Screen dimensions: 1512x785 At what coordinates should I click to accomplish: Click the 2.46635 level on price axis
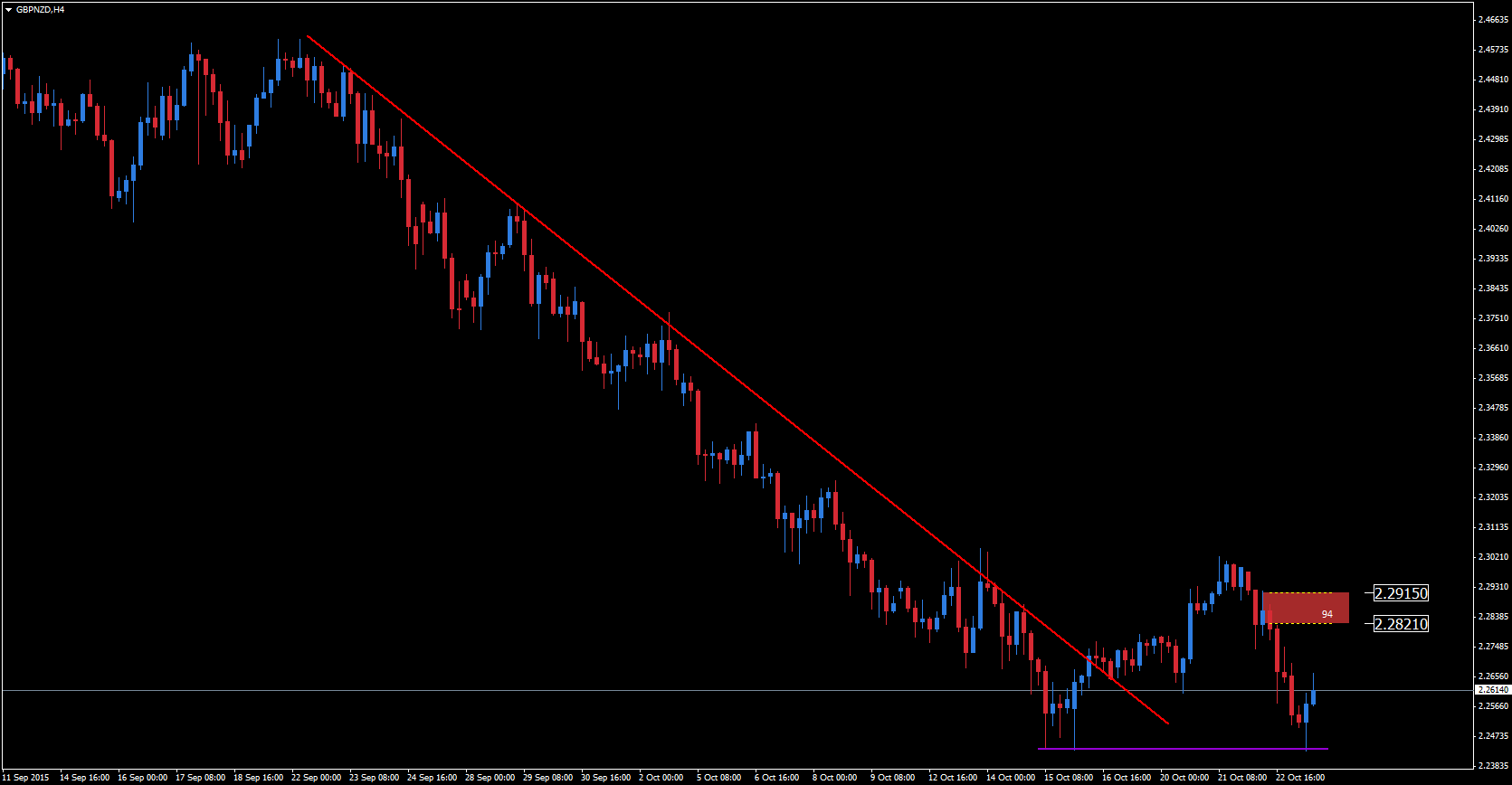click(x=1492, y=20)
